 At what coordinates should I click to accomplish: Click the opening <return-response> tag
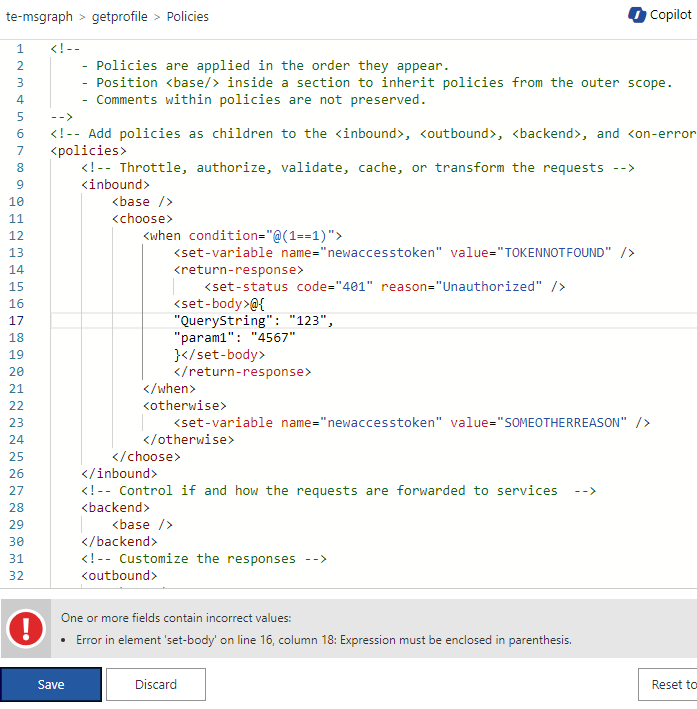[238, 269]
